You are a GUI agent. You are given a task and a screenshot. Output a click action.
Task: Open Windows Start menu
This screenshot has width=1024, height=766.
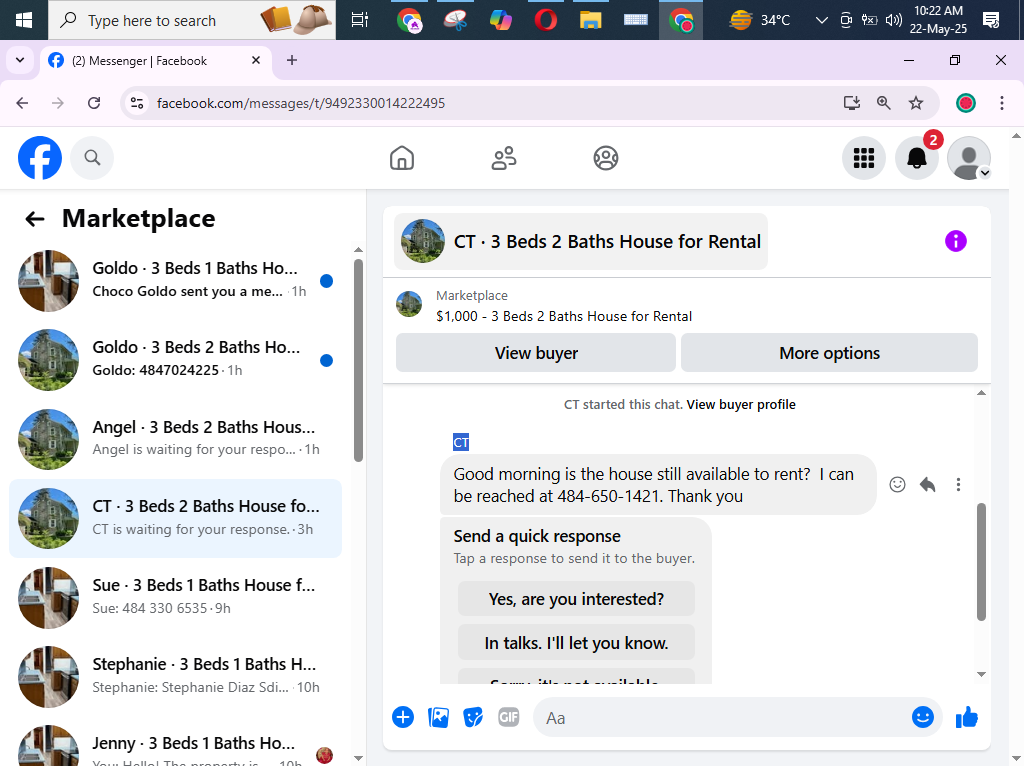(24, 20)
